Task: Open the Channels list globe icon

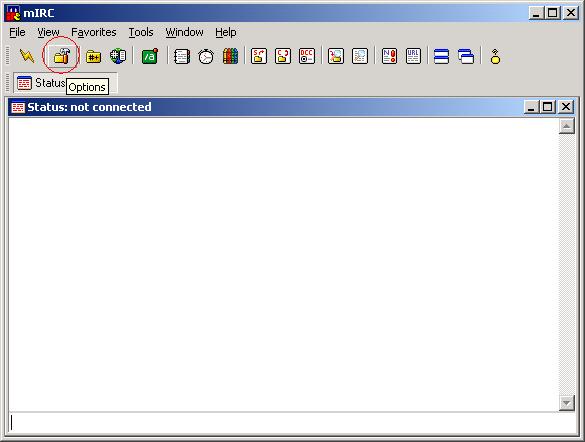Action: [x=118, y=56]
